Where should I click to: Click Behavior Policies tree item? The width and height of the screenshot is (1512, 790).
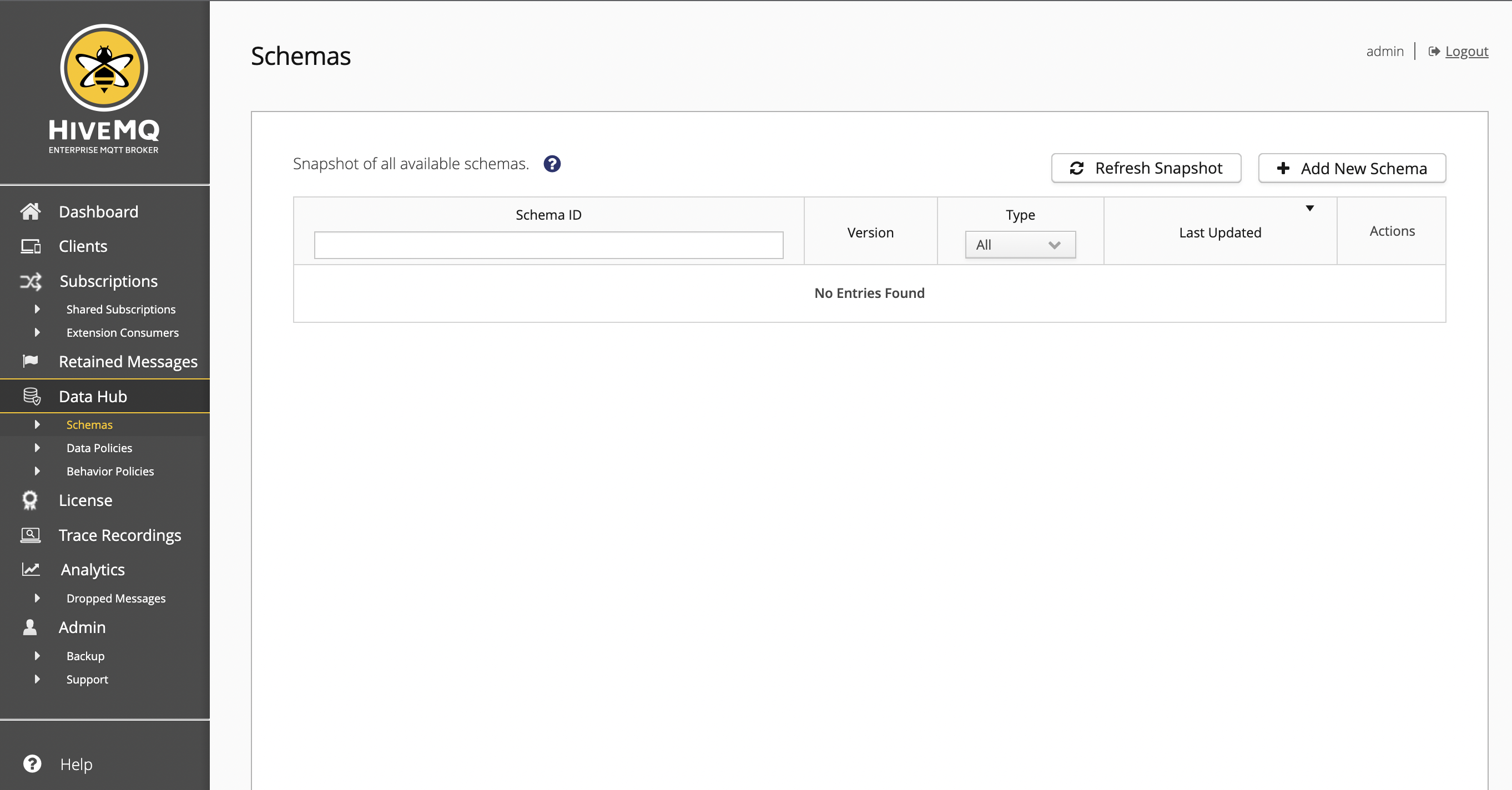[111, 470]
